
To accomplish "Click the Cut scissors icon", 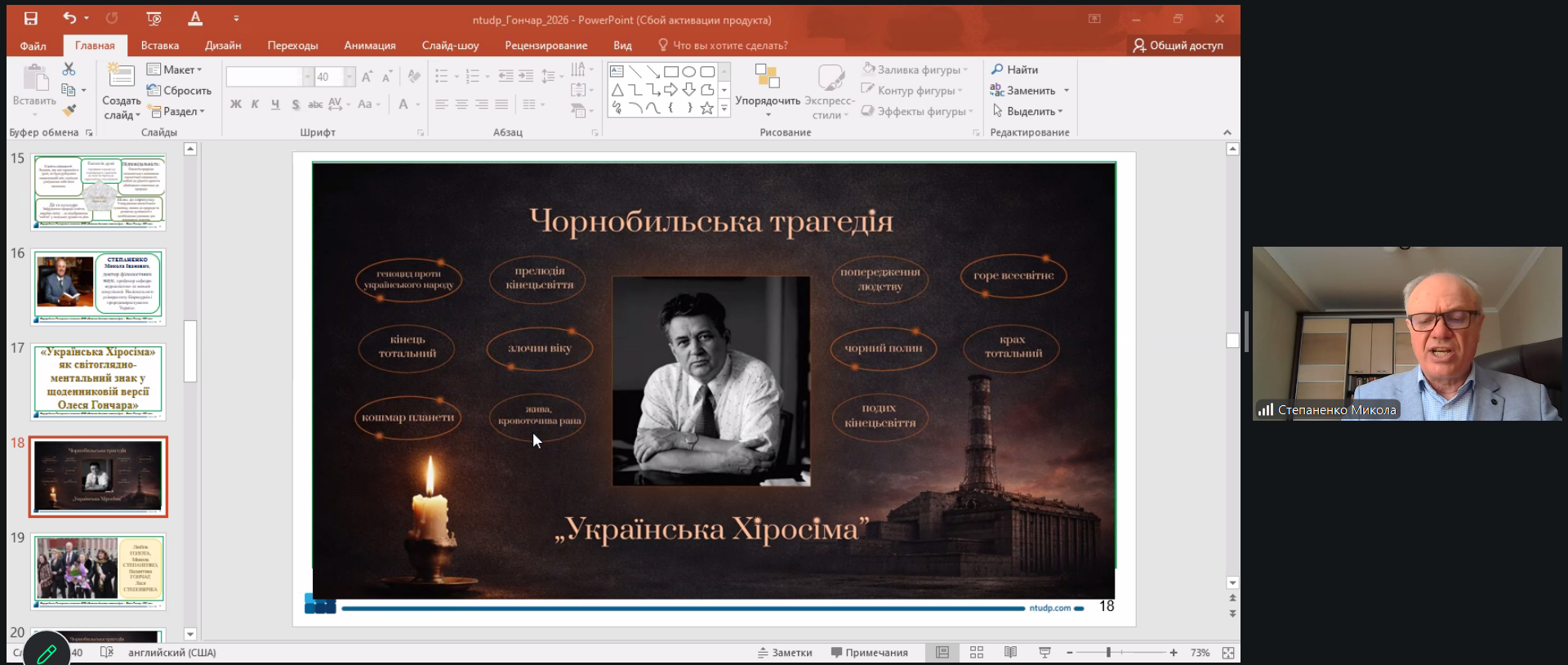I will (69, 69).
